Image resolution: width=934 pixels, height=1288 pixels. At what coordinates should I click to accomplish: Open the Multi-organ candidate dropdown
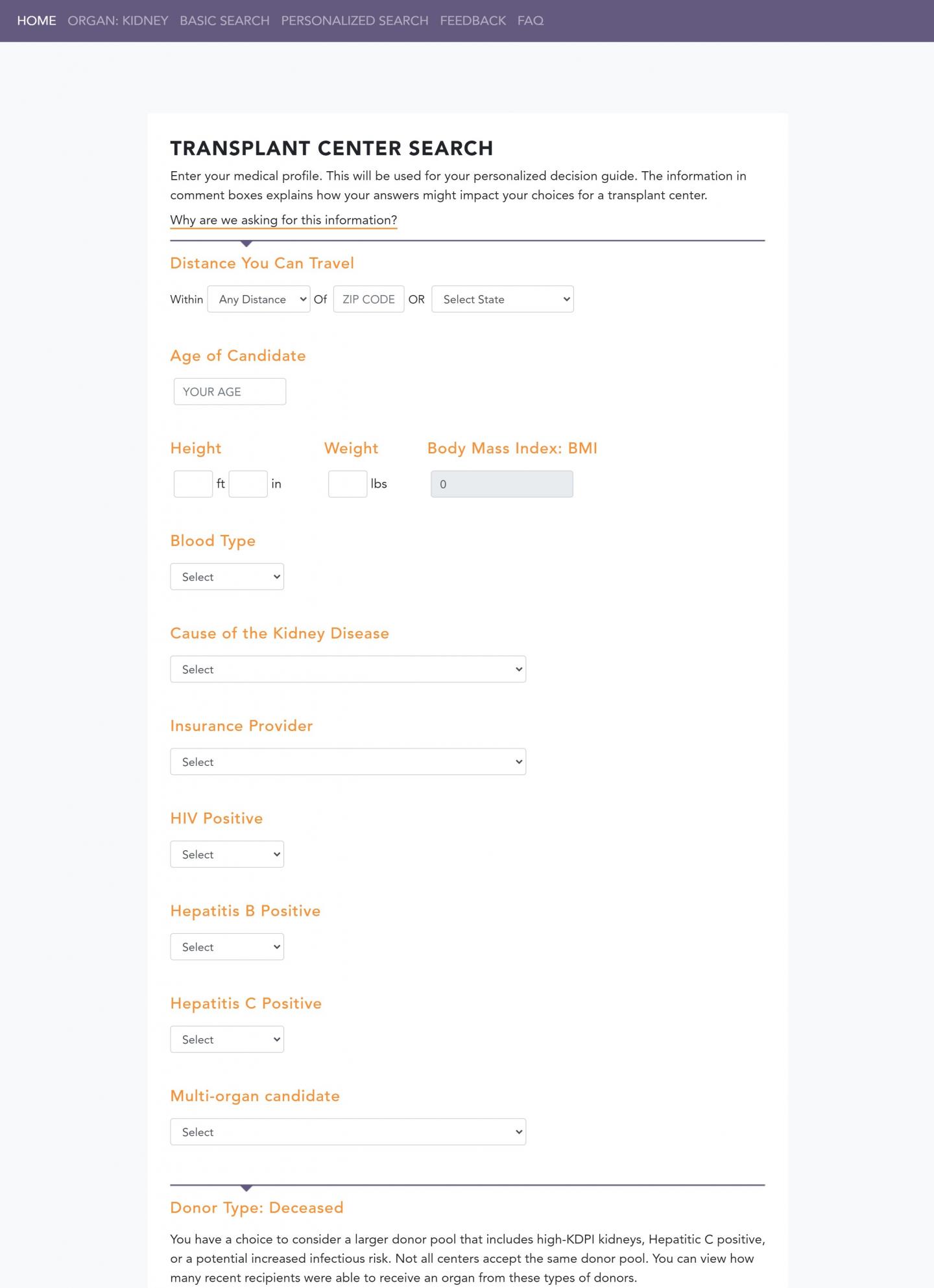348,1132
